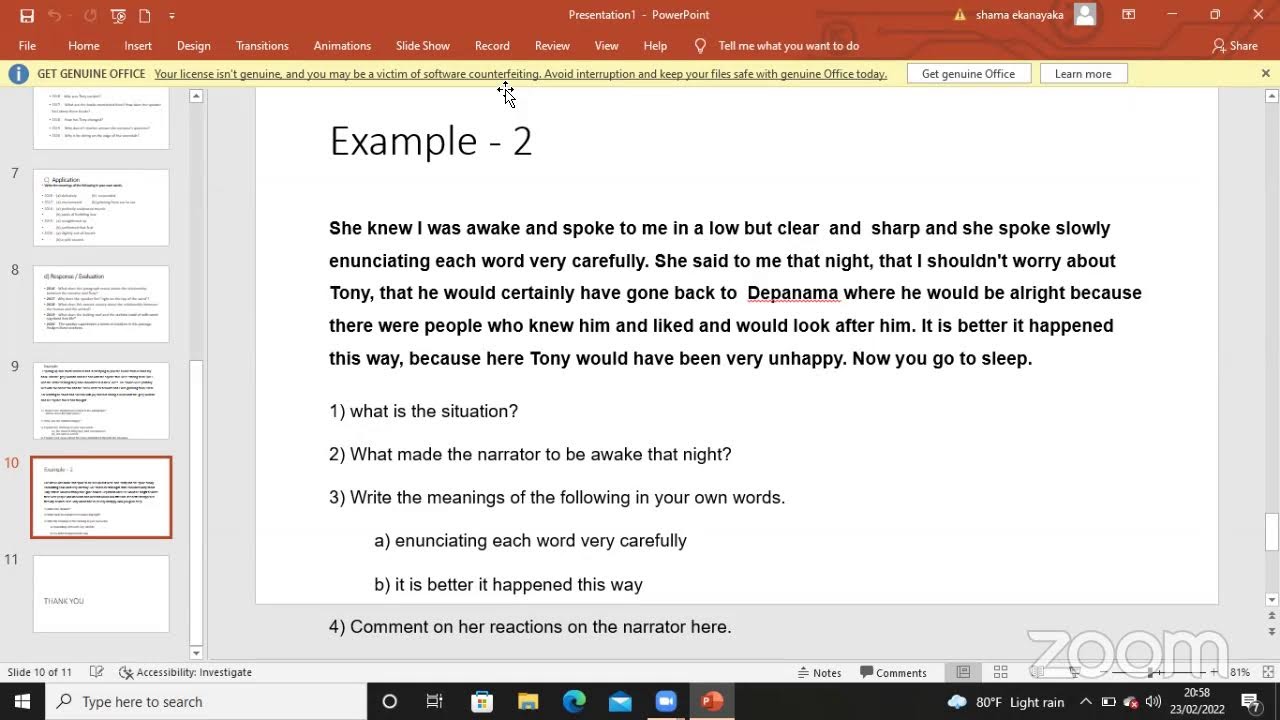Create a new presentation via the blank page icon
Screen dimensions: 1280x720
point(145,15)
